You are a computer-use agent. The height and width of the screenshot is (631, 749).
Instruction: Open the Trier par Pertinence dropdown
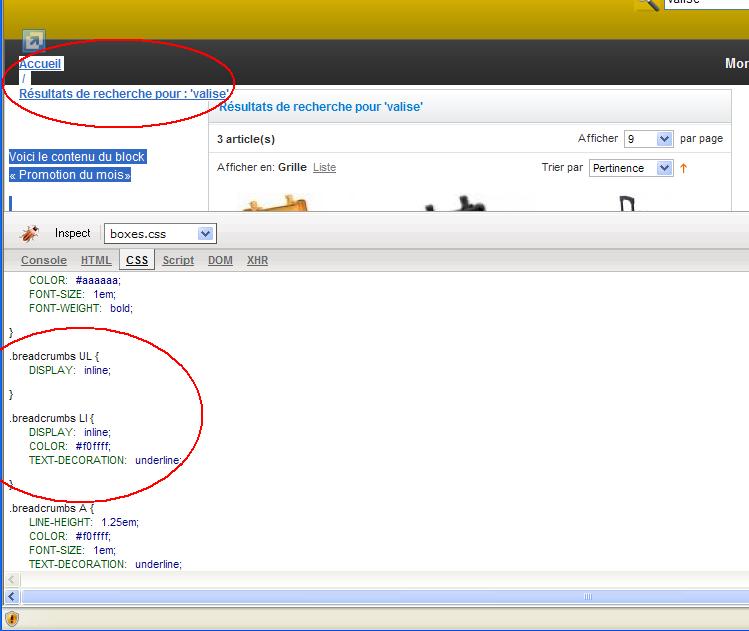631,168
